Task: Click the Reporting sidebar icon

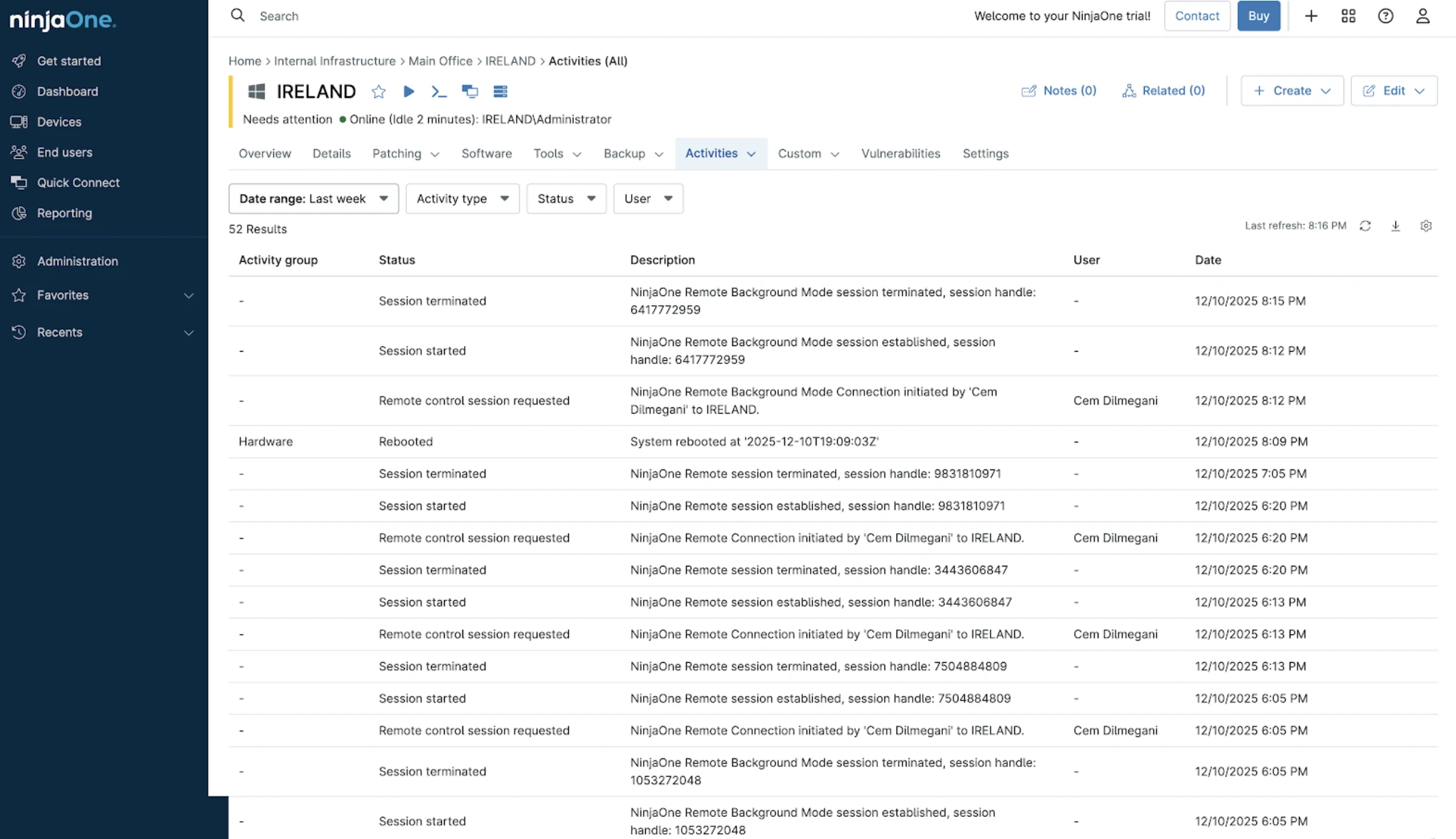Action: (19, 213)
